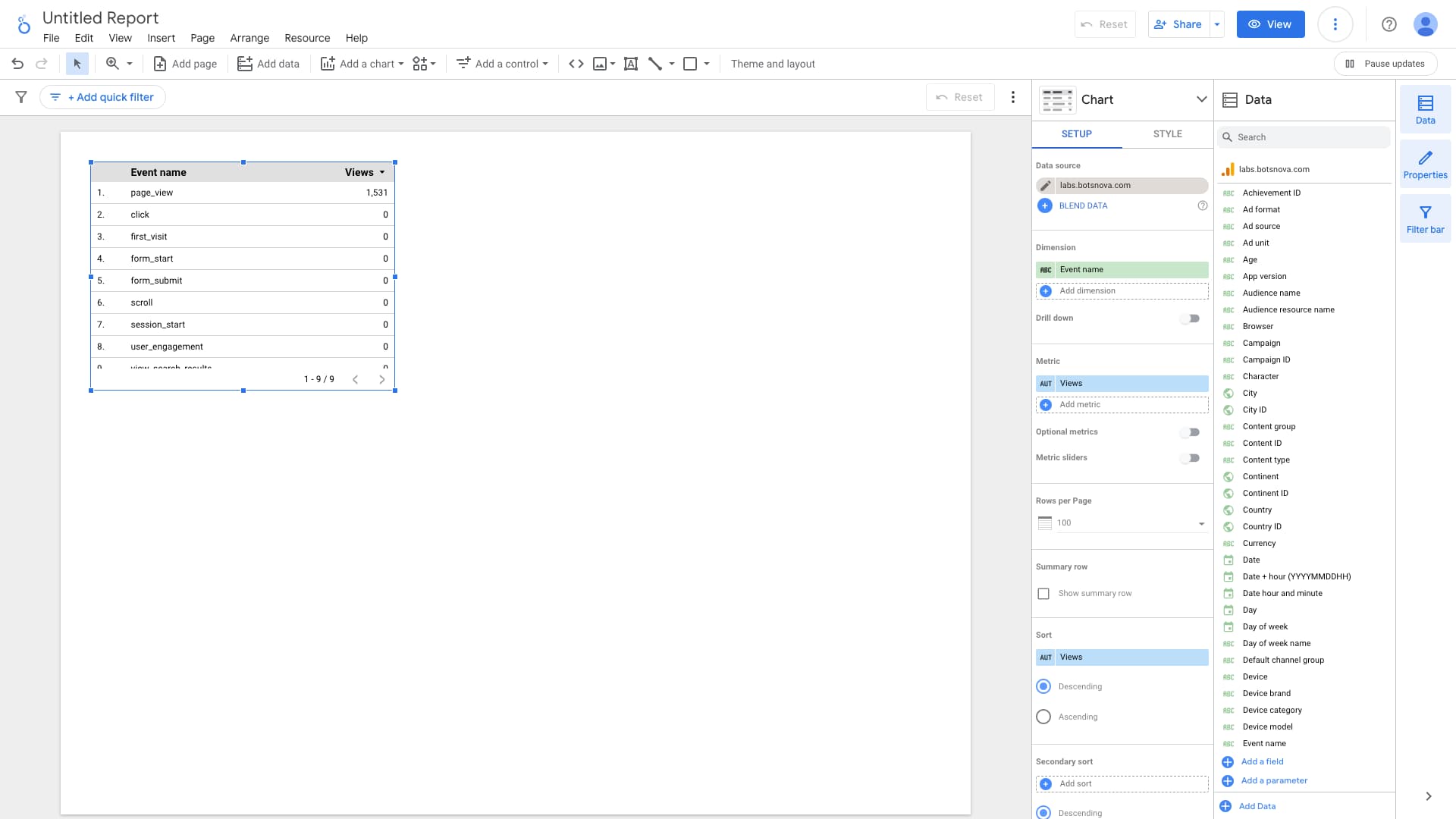Open the Looker Studio home logo
This screenshot has width=1456, height=819.
pyautogui.click(x=24, y=25)
